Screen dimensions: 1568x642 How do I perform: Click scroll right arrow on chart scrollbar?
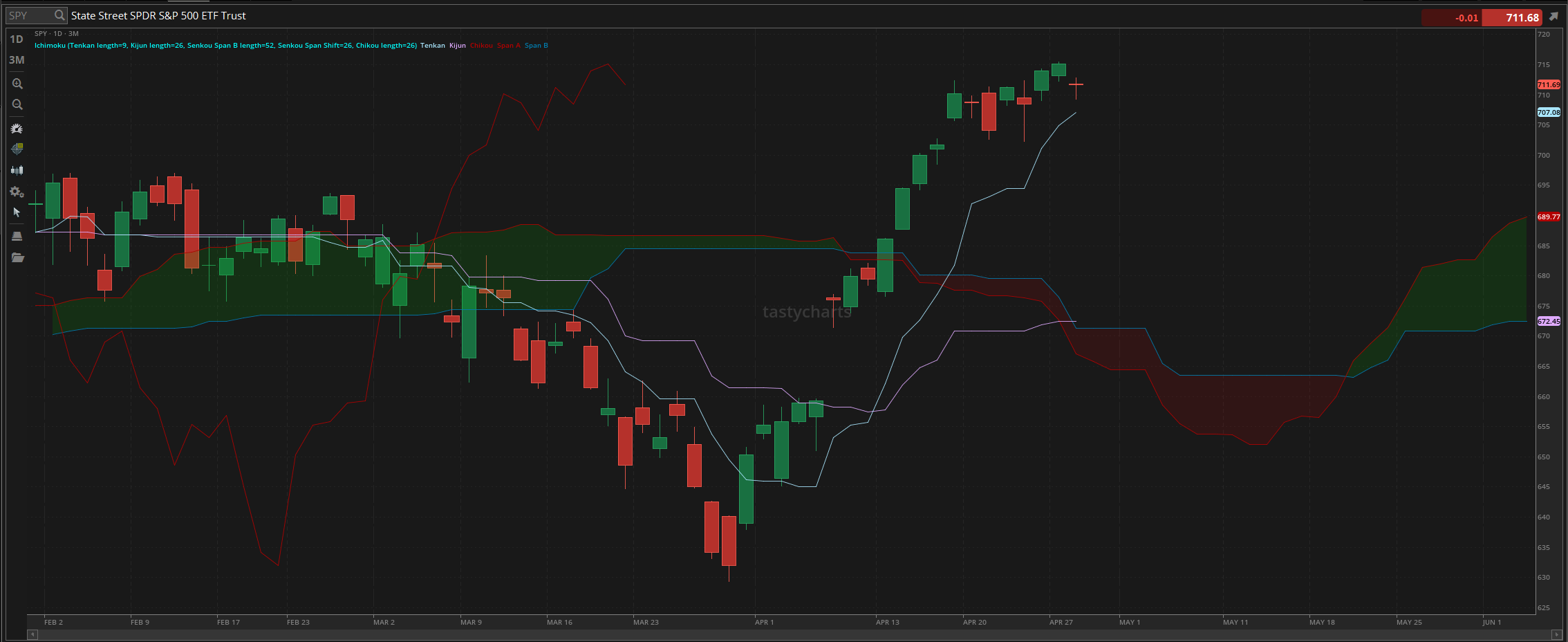coord(1557,634)
